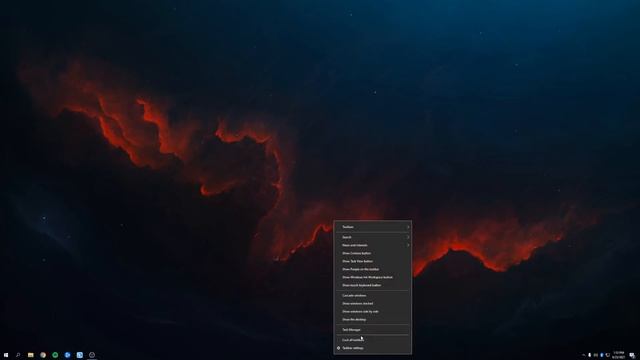Open Taskbar settings from context menu
Screen dimensions: 640x360
373,348
